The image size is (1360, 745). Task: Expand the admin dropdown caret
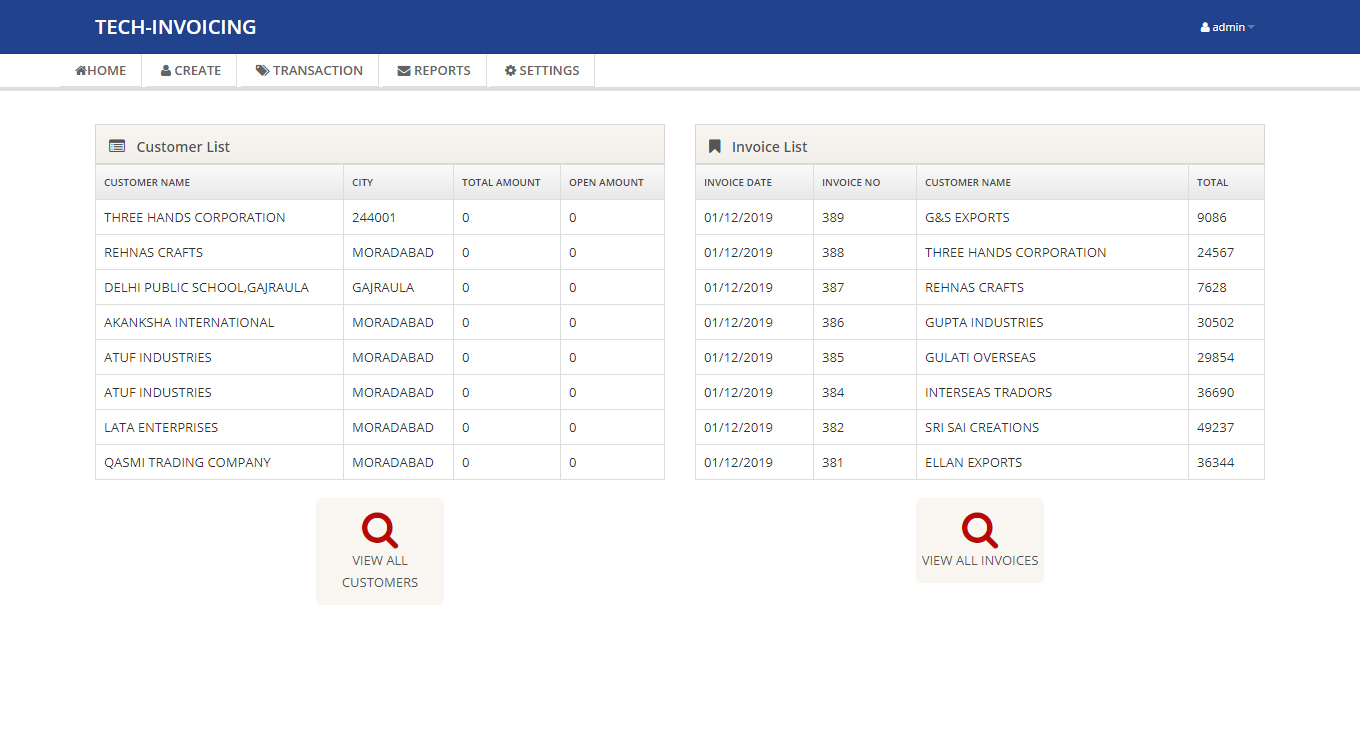pyautogui.click(x=1251, y=28)
